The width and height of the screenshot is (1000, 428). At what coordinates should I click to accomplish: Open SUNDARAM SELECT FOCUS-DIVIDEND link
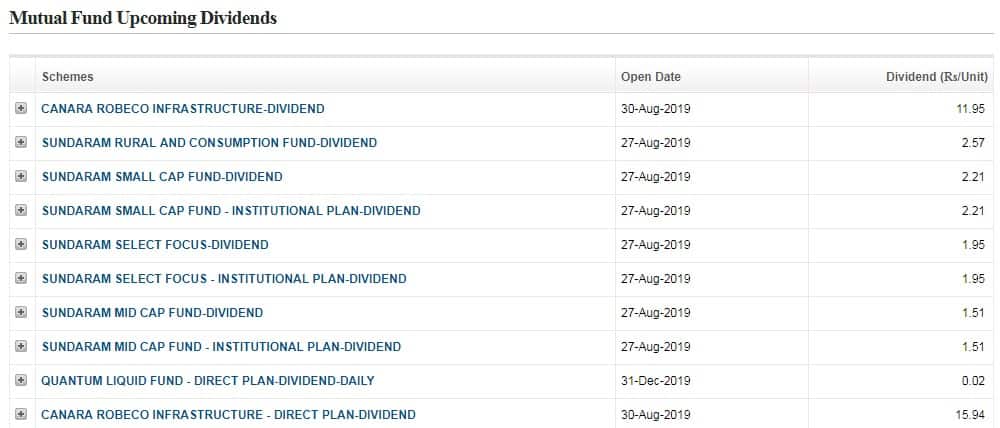(155, 244)
